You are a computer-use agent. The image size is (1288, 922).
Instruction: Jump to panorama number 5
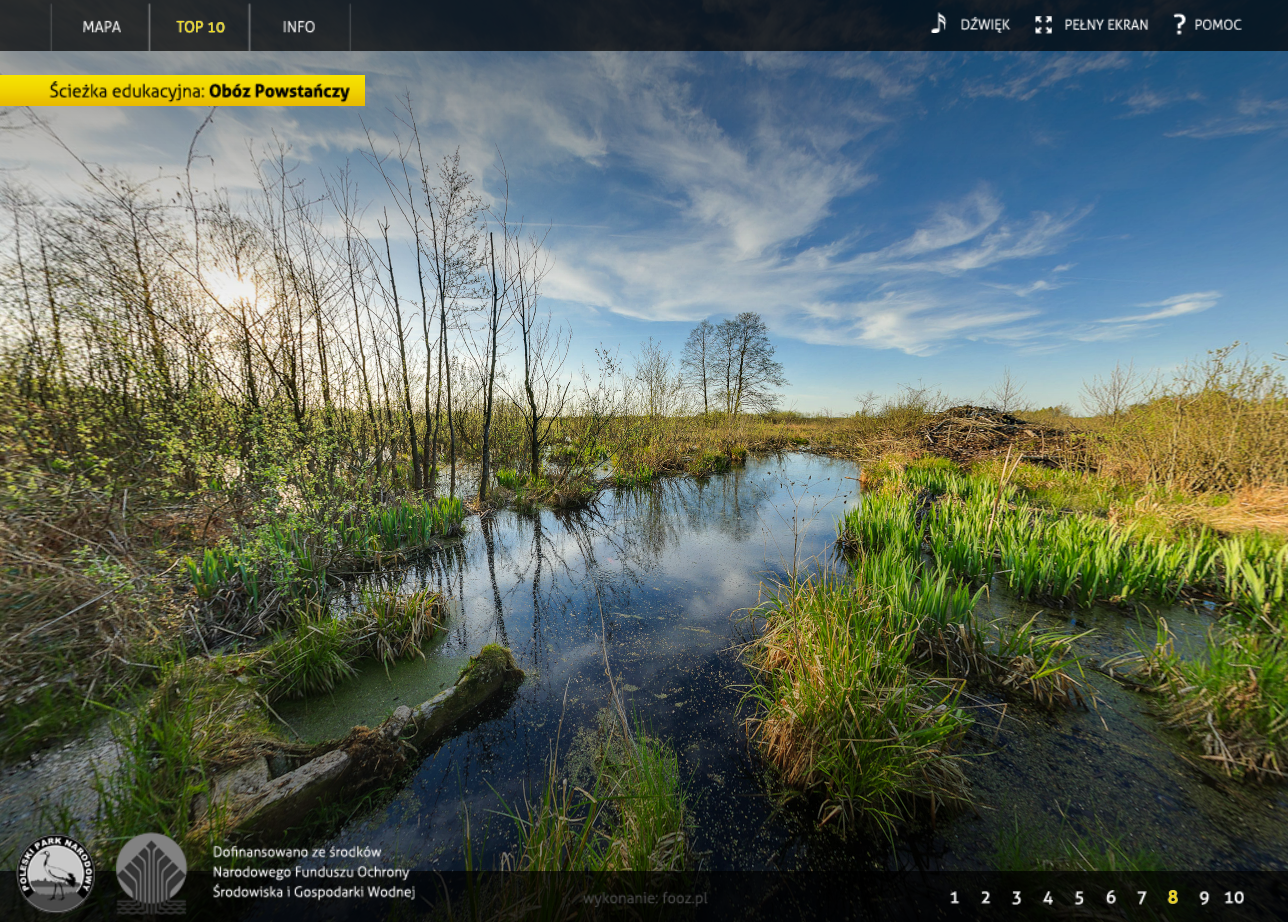click(1078, 898)
